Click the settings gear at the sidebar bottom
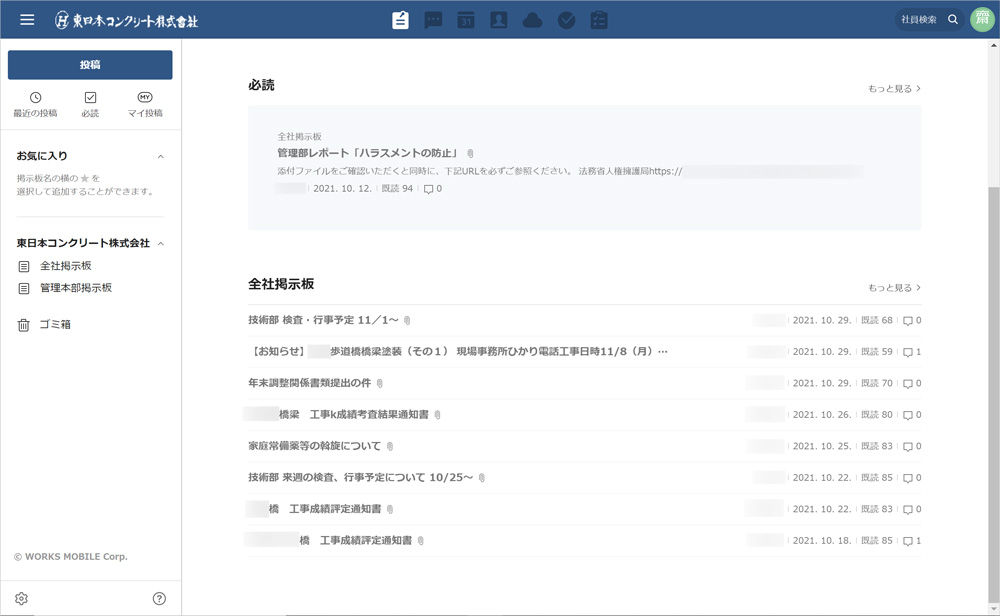Image resolution: width=1000 pixels, height=616 pixels. pos(22,599)
